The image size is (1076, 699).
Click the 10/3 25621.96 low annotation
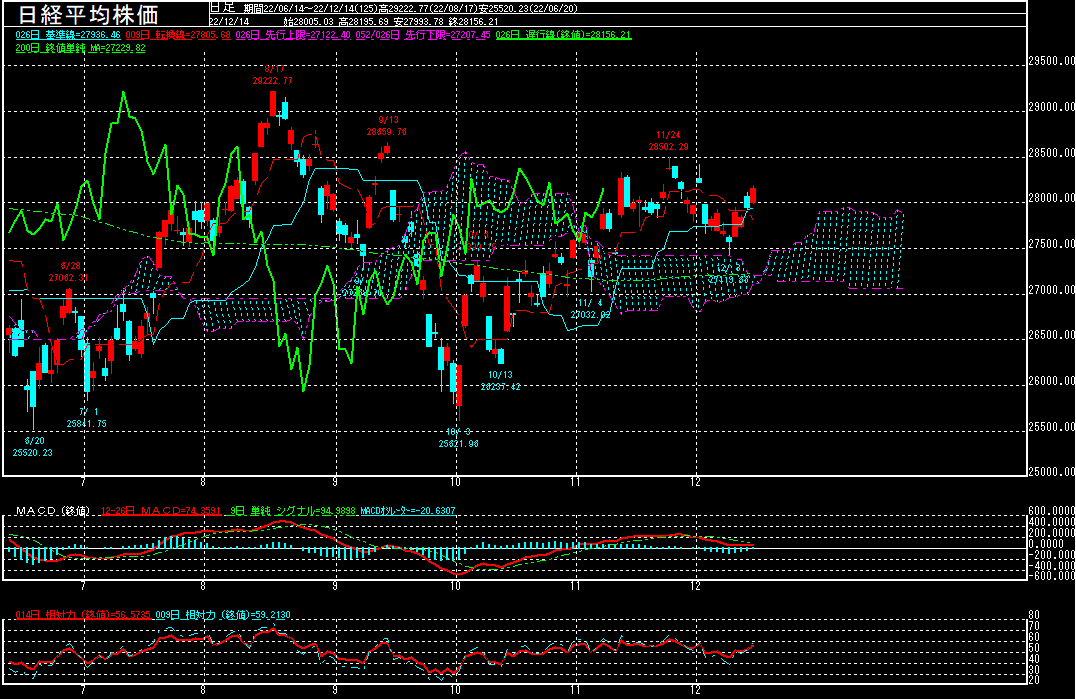(x=458, y=438)
